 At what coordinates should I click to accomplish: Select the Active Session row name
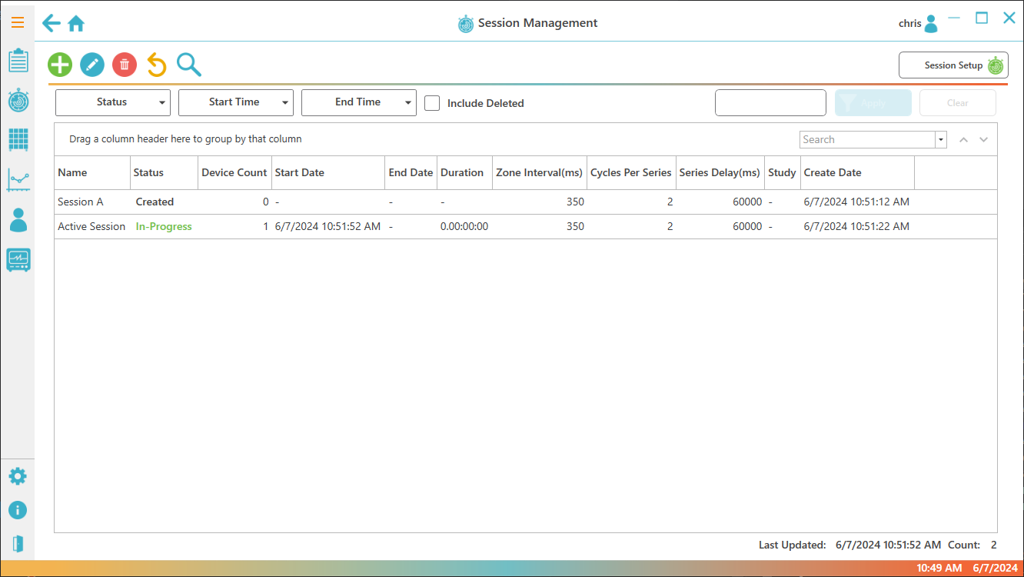coord(91,226)
